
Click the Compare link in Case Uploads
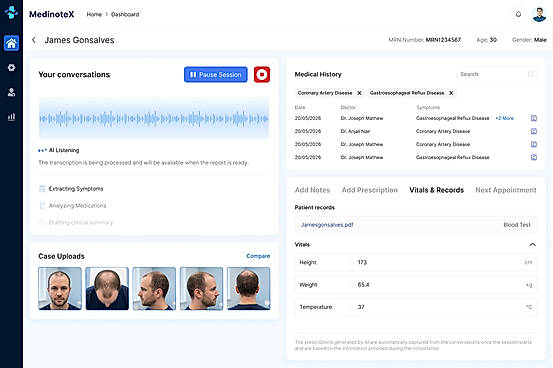point(258,256)
